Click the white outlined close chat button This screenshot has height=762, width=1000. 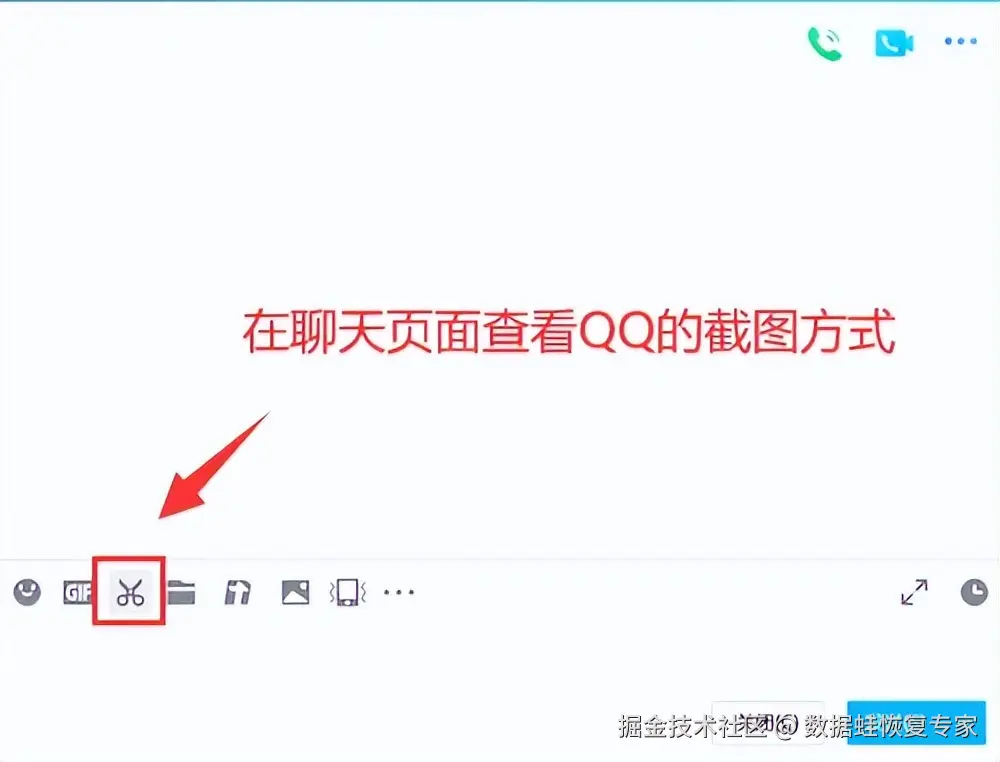(x=768, y=722)
